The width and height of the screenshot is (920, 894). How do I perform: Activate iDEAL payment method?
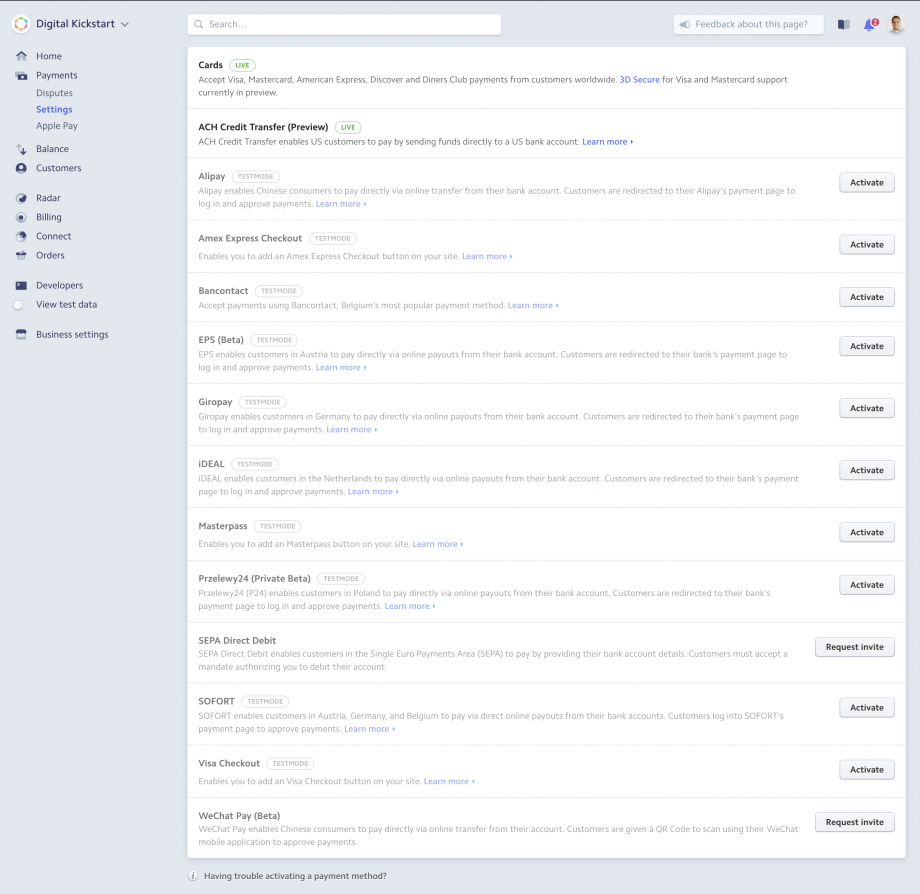tap(867, 470)
